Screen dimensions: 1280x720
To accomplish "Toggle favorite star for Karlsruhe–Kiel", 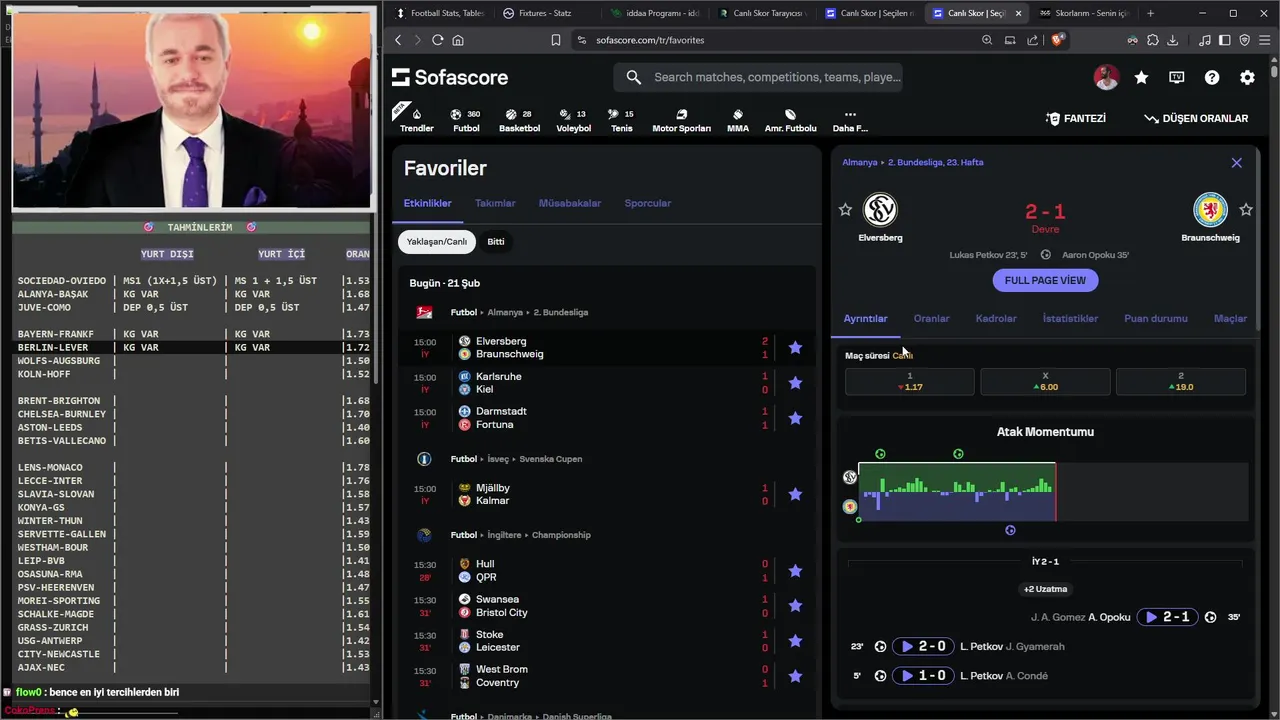I will click(x=795, y=383).
